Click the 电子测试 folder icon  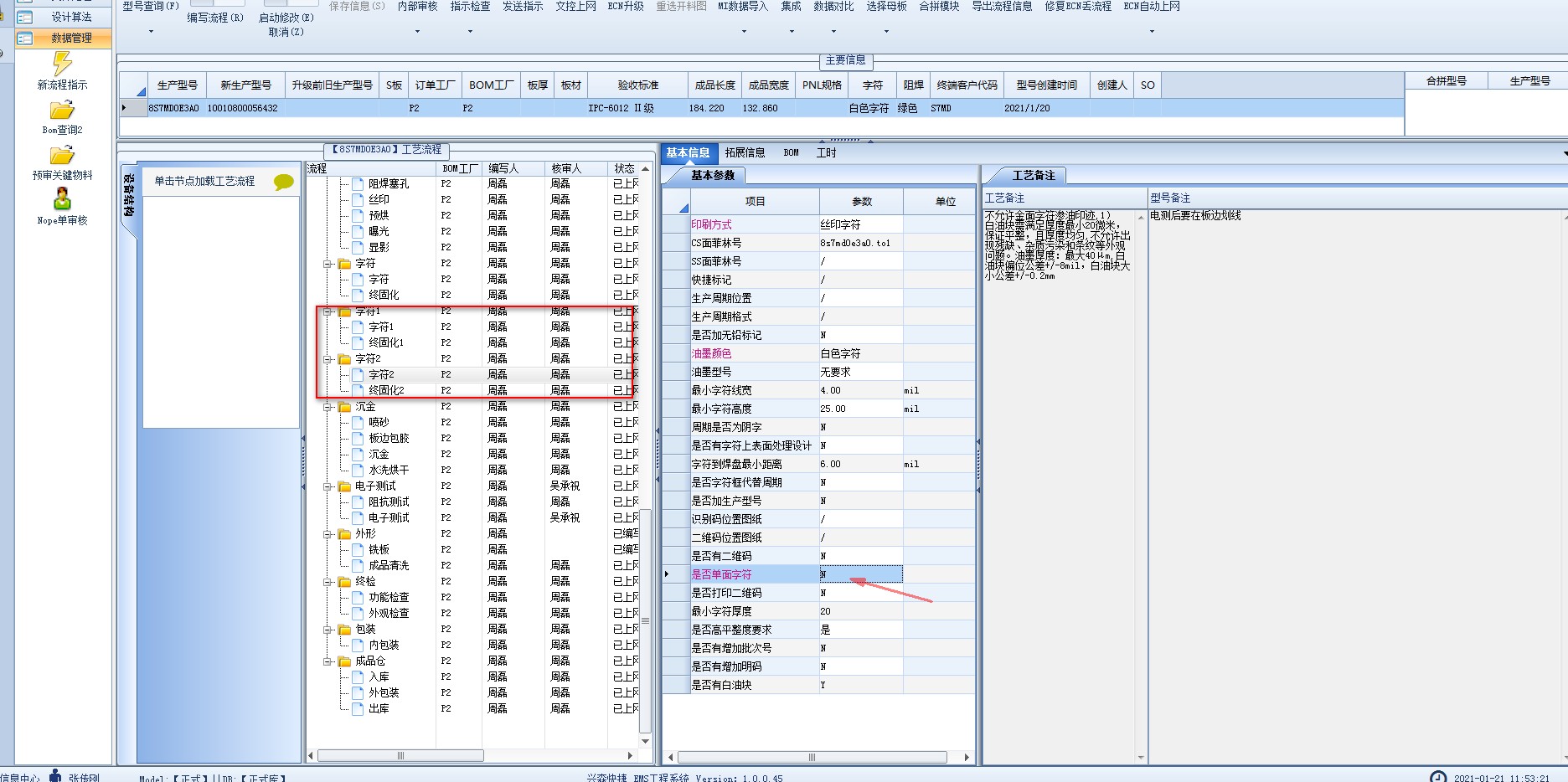pos(344,486)
